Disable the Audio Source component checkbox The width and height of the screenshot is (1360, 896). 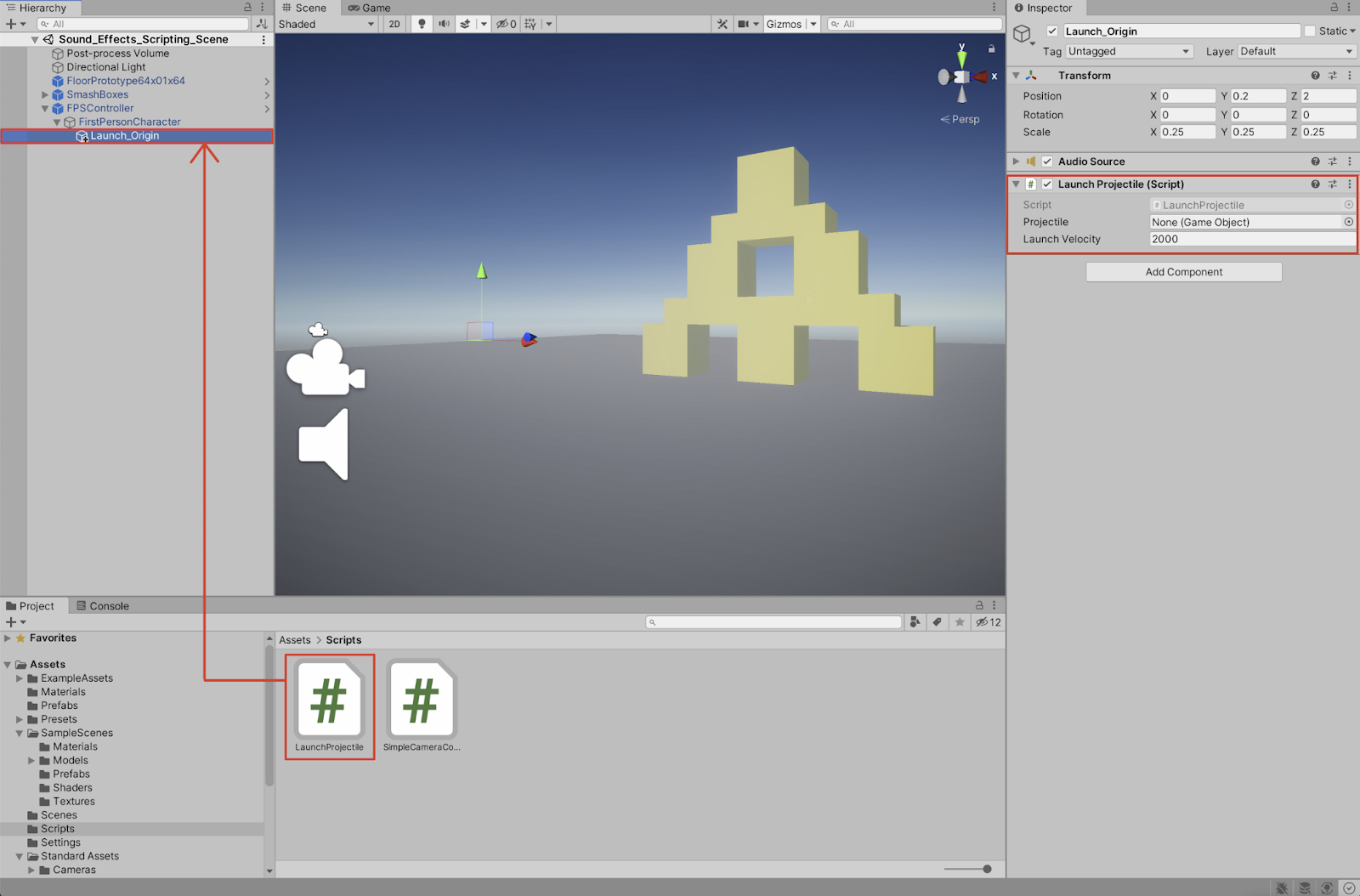(x=1047, y=162)
